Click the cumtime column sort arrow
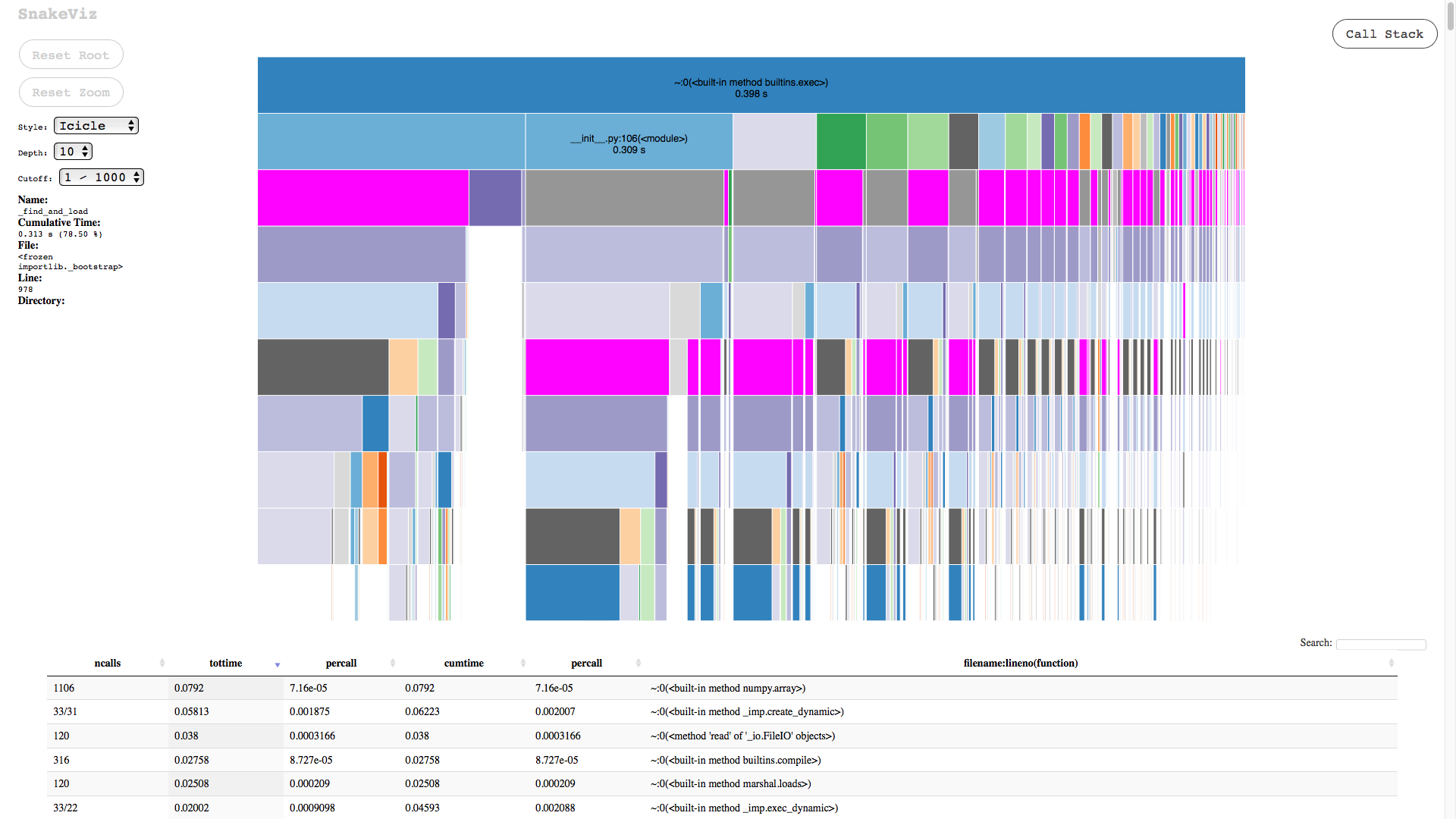Viewport: 1456px width, 819px height. pyautogui.click(x=522, y=663)
